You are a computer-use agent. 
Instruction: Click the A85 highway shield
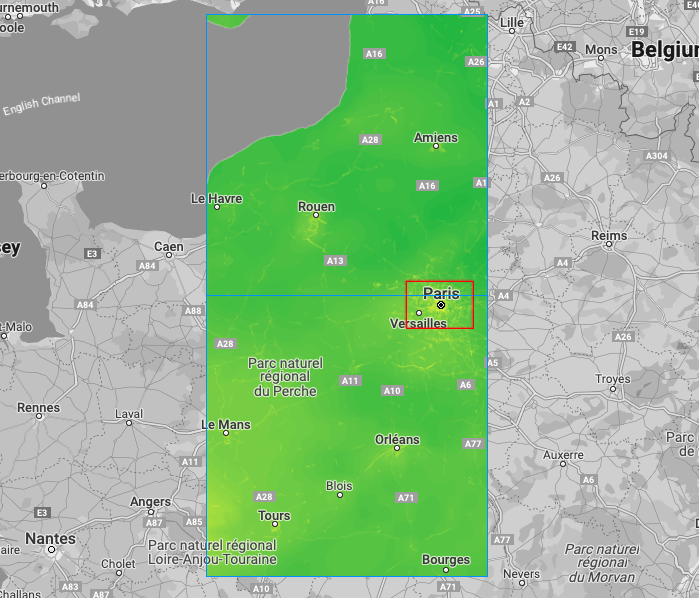(x=195, y=522)
